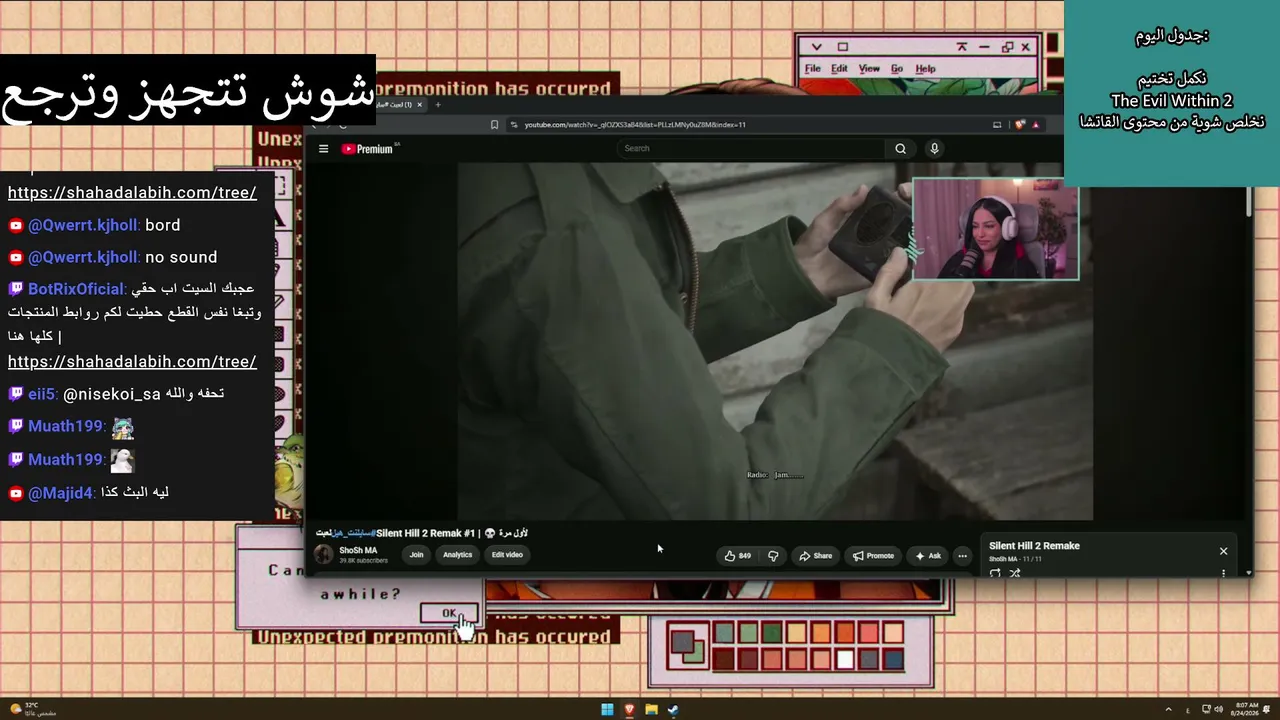Click the "Silent Hill 2 Remake" playlist title

pos(1034,546)
